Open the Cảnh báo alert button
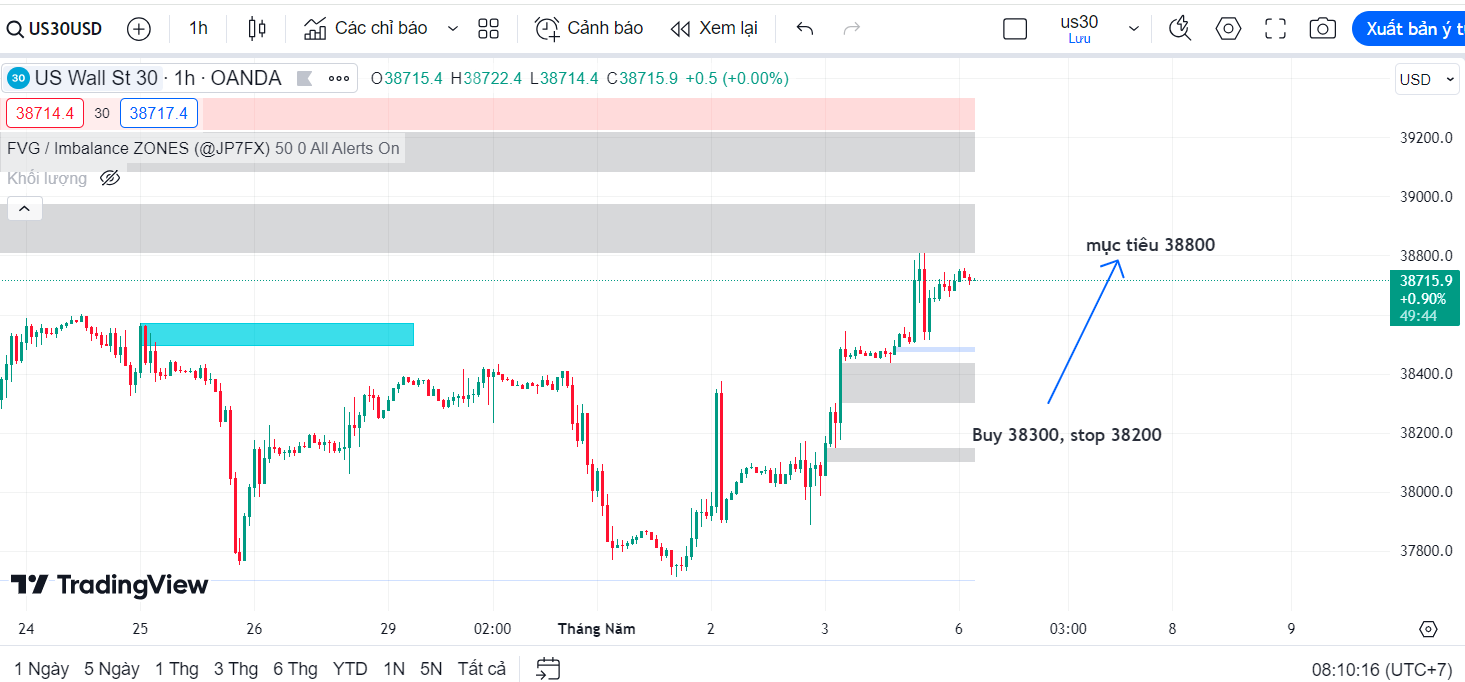The width and height of the screenshot is (1465, 682). [x=589, y=29]
